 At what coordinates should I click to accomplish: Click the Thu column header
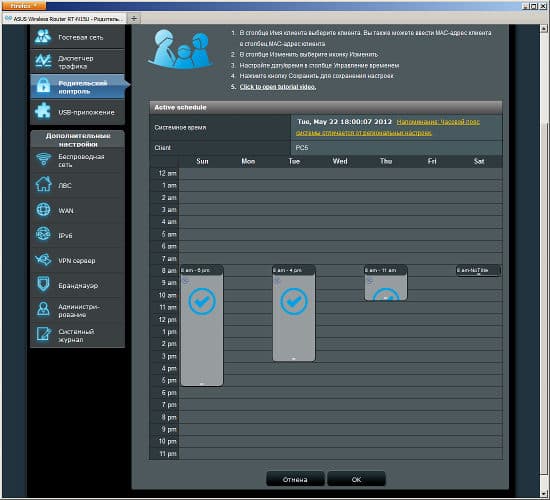(x=386, y=161)
